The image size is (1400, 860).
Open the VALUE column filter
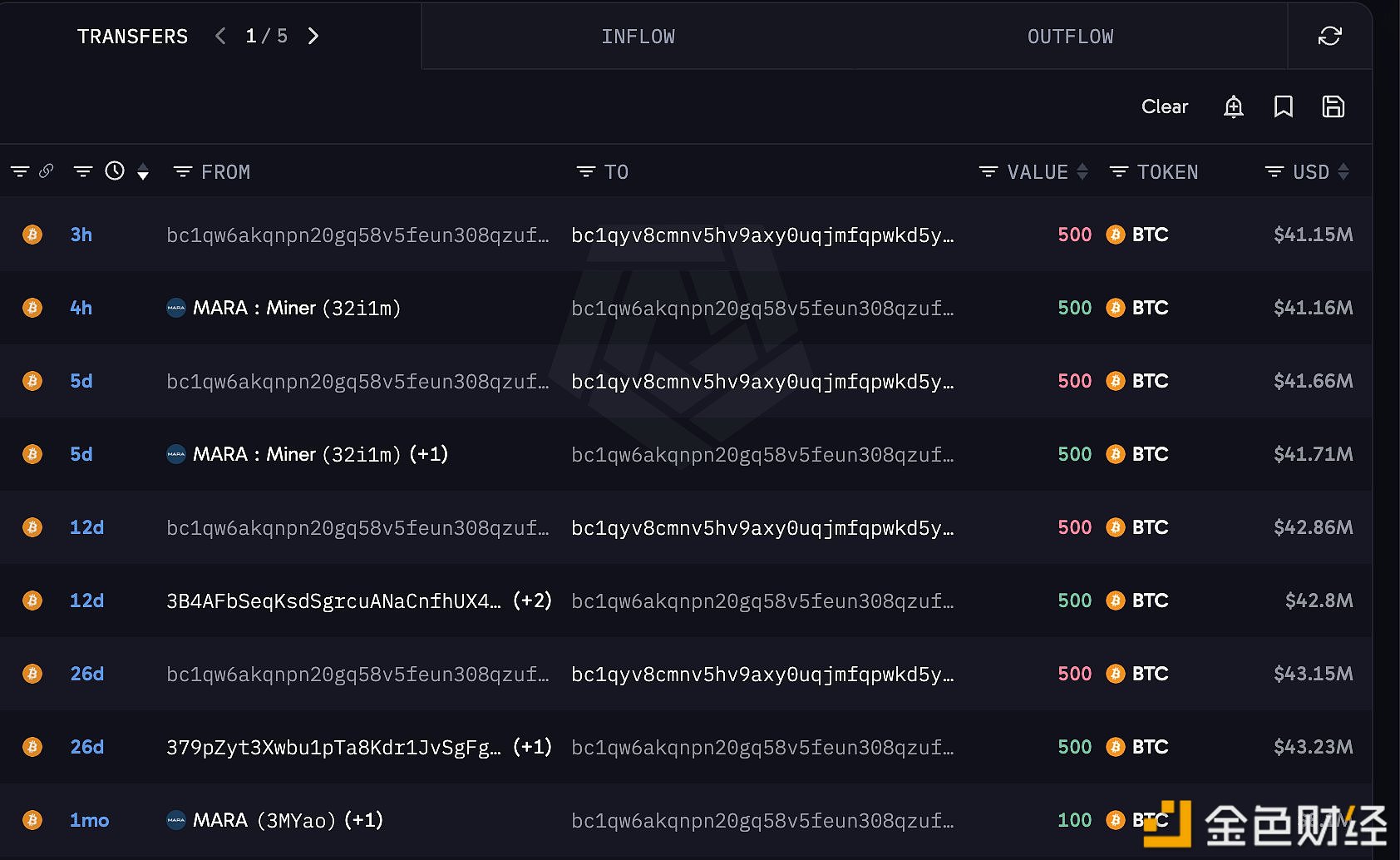coord(988,171)
